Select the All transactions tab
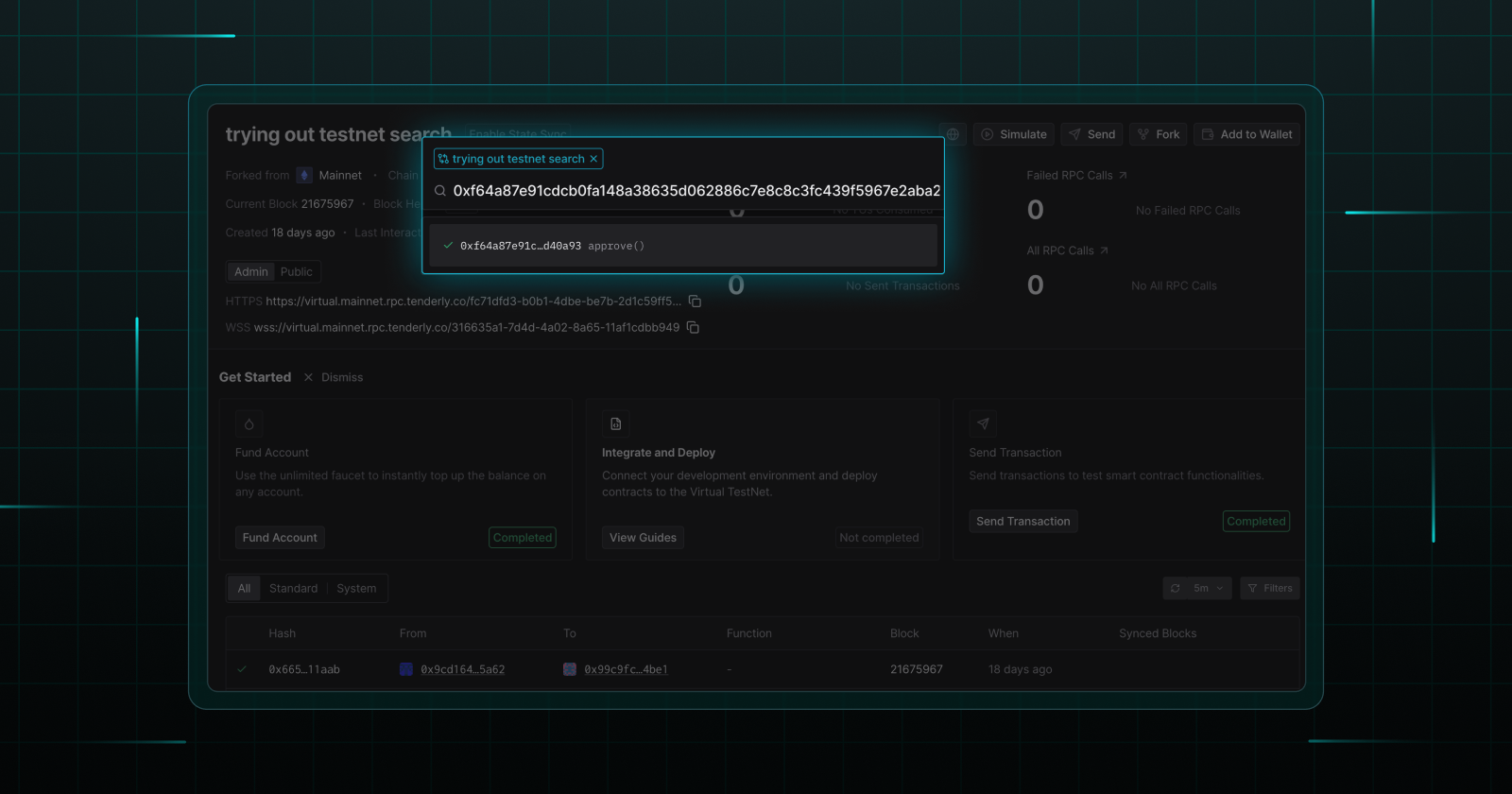Viewport: 1512px width, 794px height. [x=244, y=588]
